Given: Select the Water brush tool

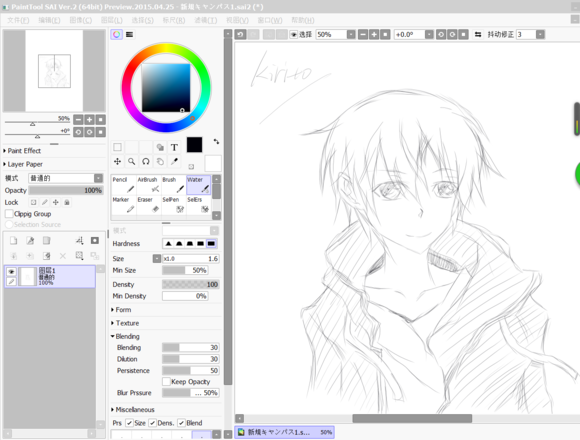Looking at the screenshot, I should click(198, 185).
